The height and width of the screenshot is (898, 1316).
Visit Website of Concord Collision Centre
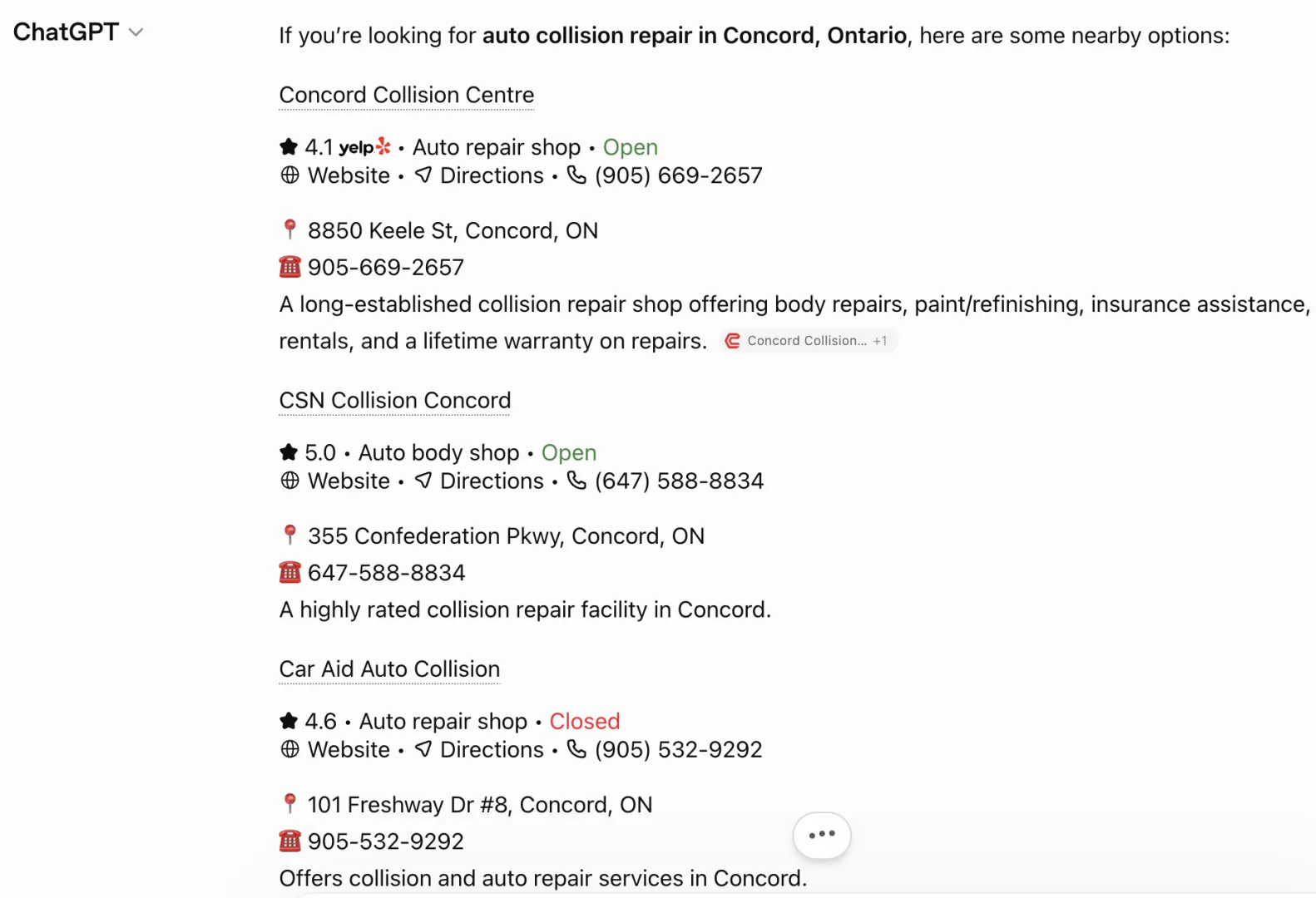click(x=336, y=175)
